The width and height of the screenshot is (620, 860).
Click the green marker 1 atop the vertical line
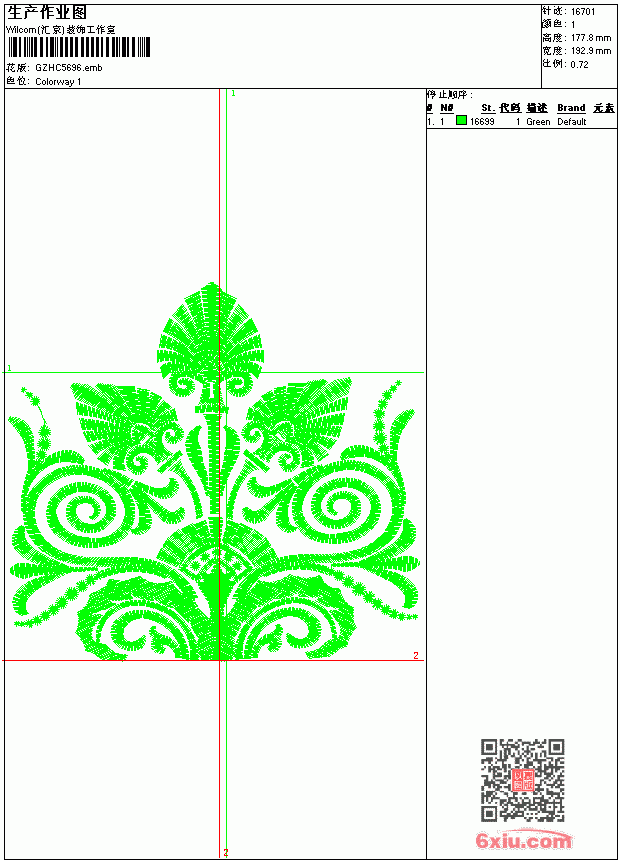pyautogui.click(x=233, y=94)
